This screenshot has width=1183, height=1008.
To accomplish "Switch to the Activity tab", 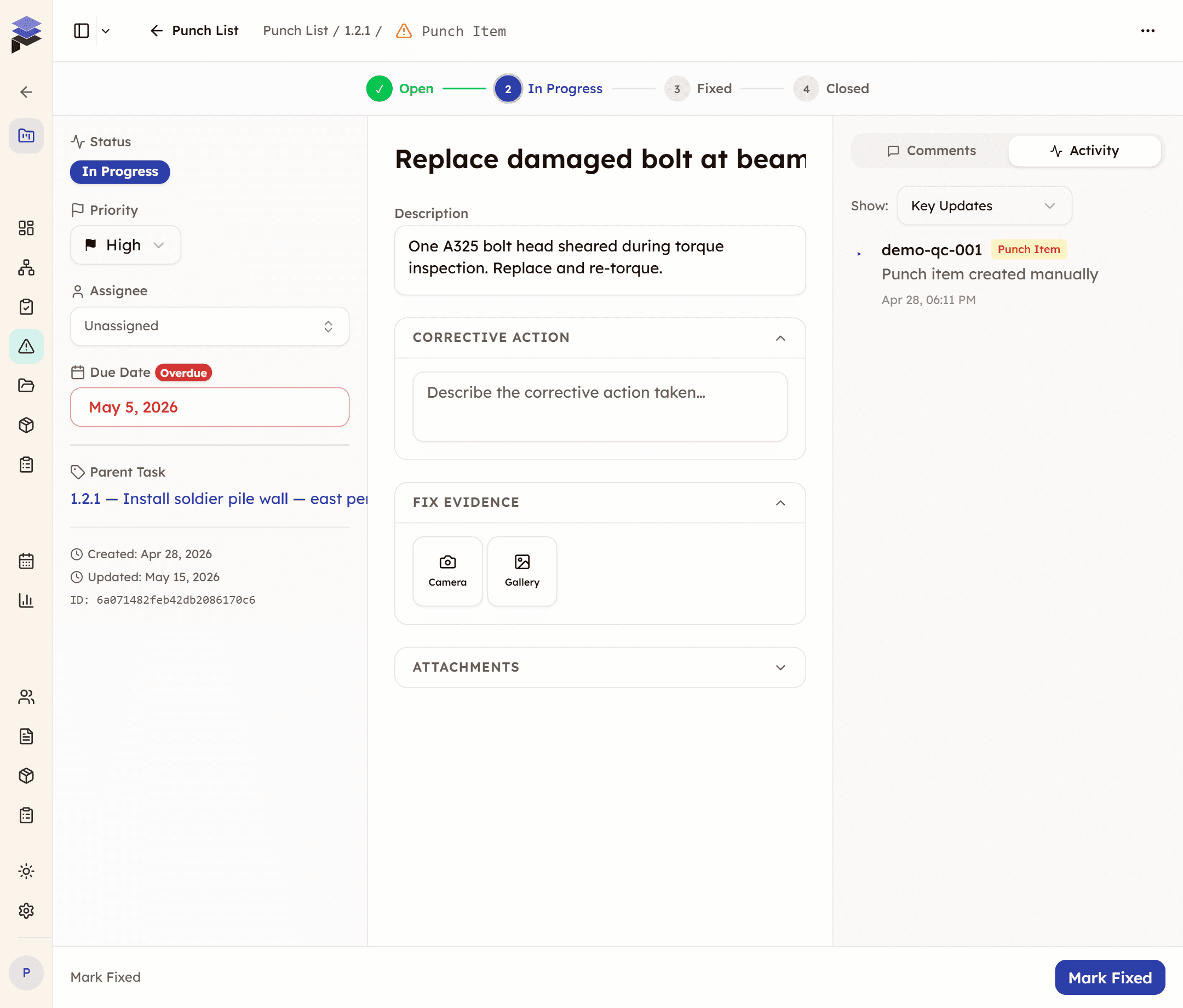I will pos(1084,151).
